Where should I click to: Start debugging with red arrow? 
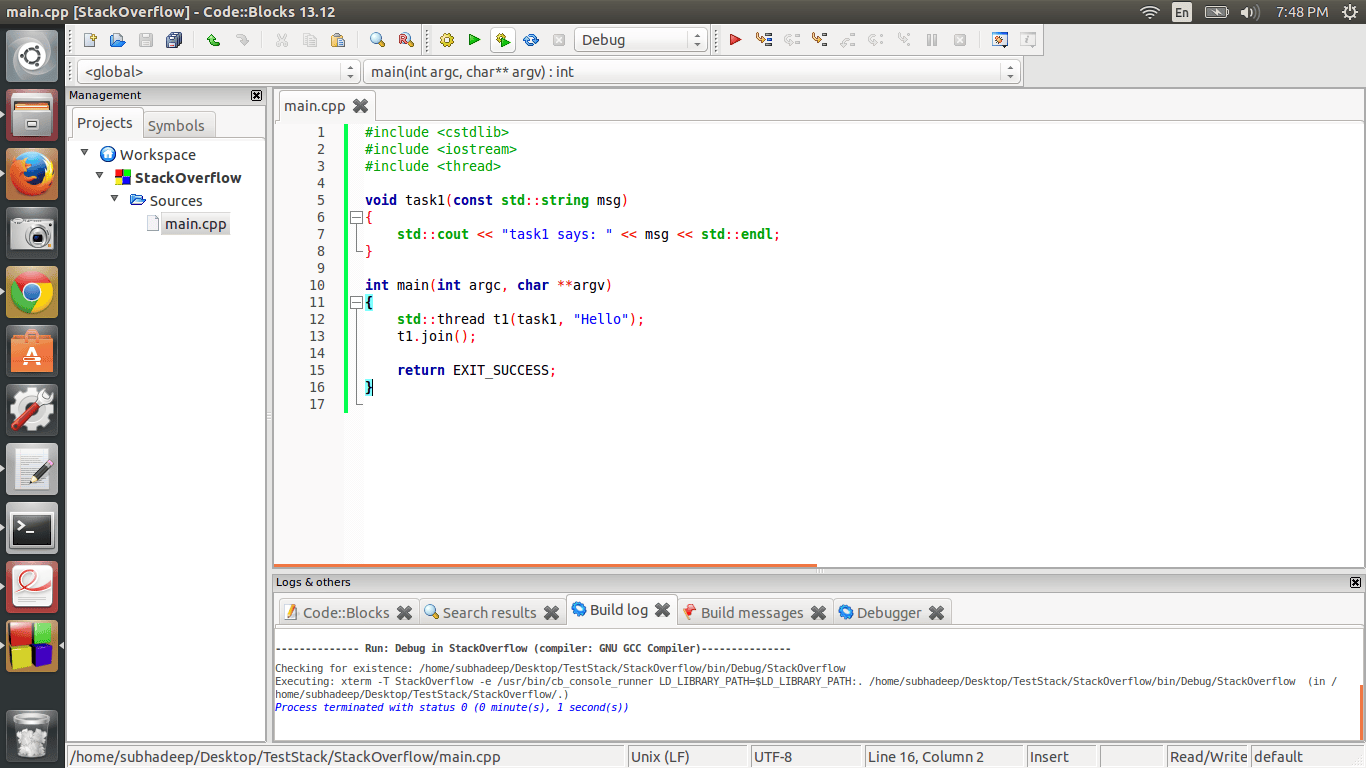pyautogui.click(x=735, y=40)
